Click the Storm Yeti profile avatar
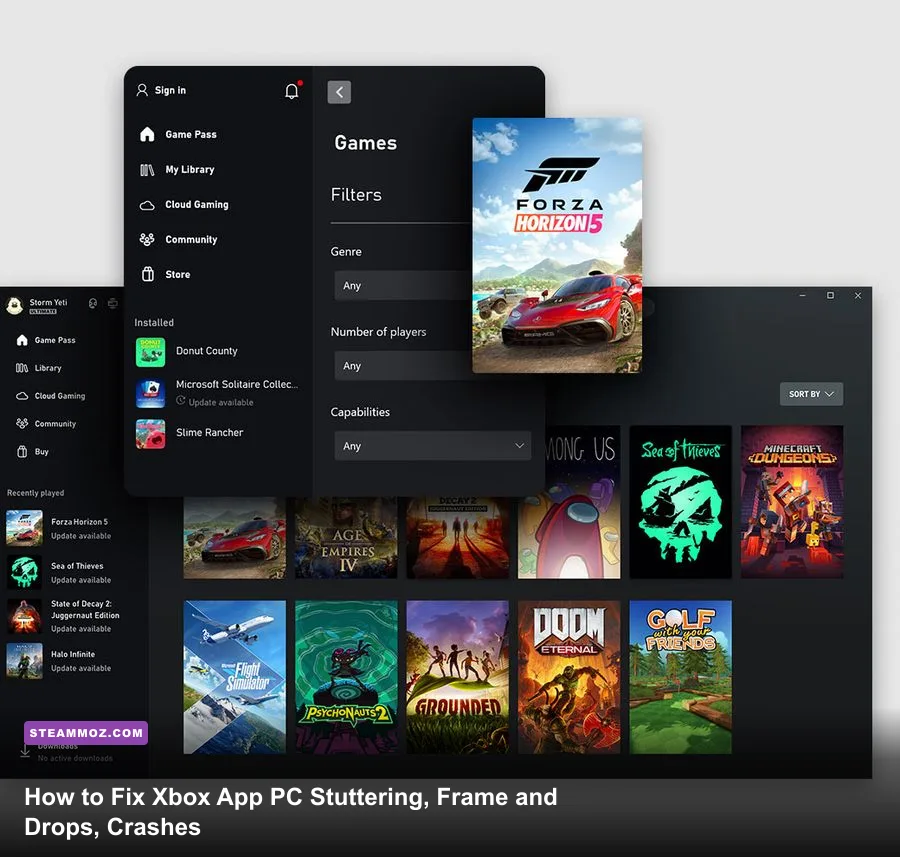The image size is (900, 857). [14, 306]
